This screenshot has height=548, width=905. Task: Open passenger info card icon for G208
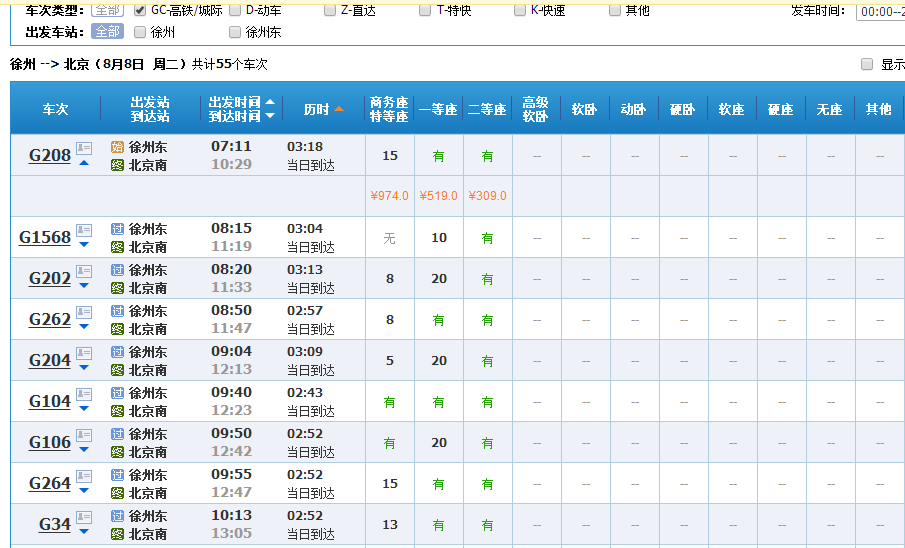click(x=84, y=148)
